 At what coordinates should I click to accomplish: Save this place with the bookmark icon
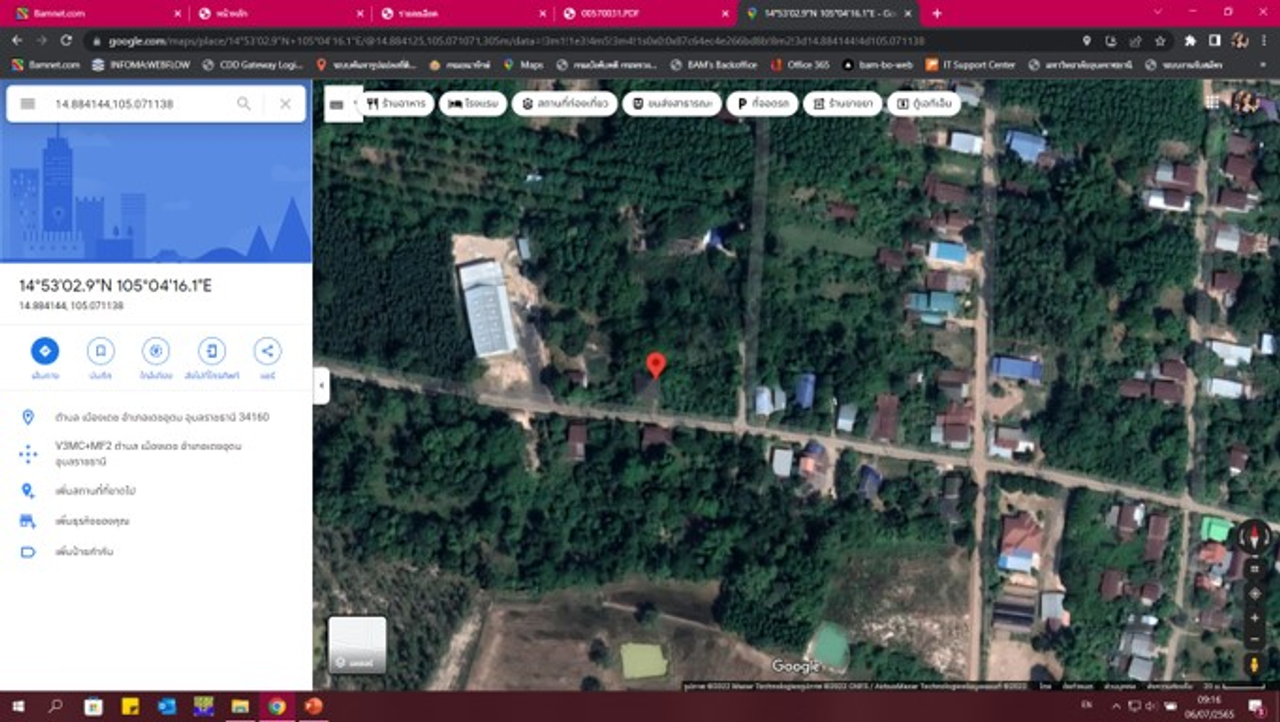coord(100,351)
